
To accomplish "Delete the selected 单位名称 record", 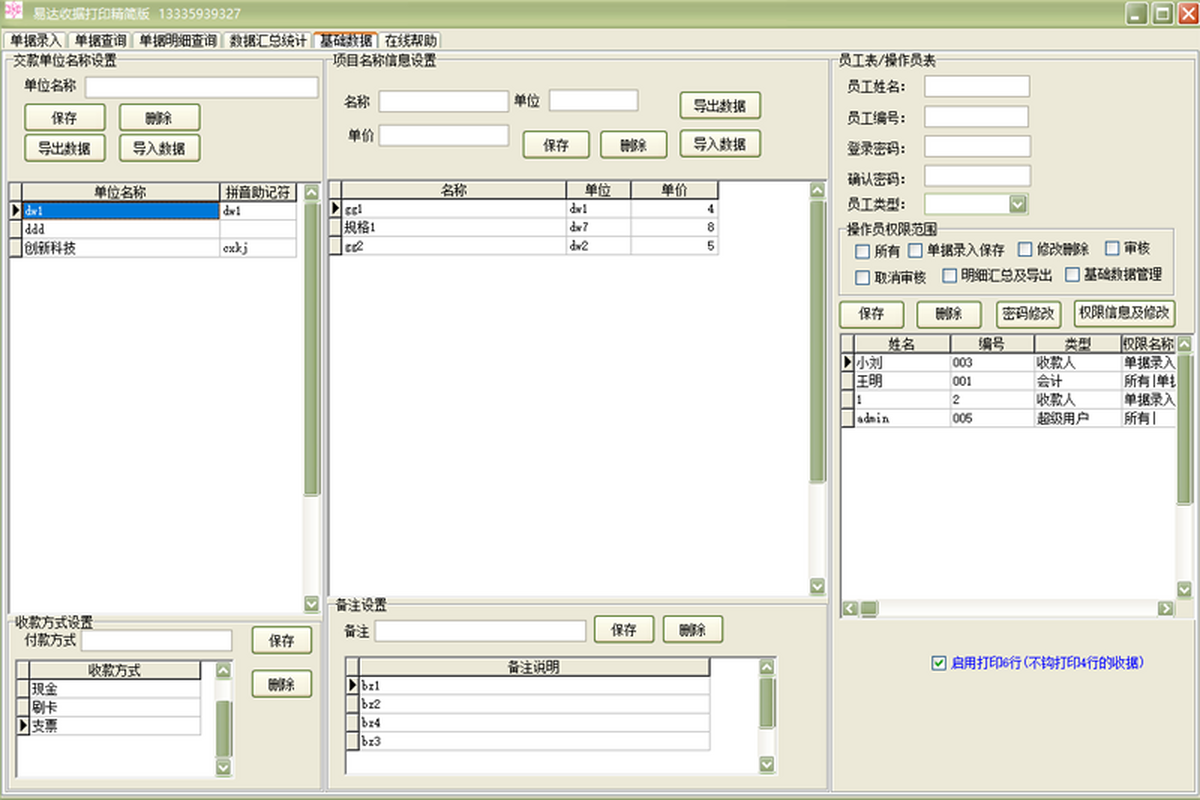I will coord(159,118).
